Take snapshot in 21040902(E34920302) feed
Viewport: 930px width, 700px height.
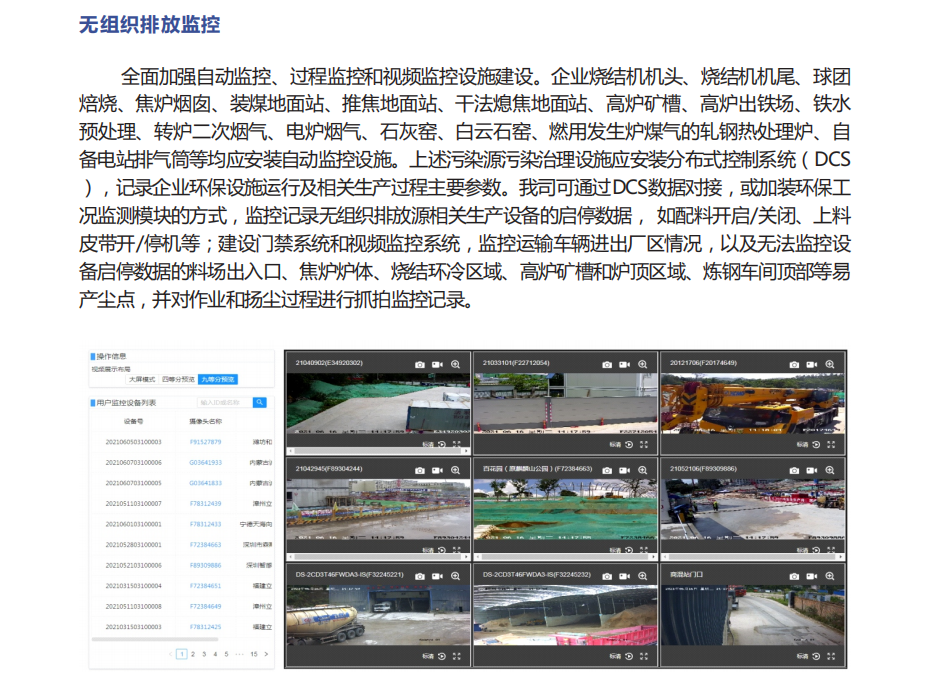420,364
